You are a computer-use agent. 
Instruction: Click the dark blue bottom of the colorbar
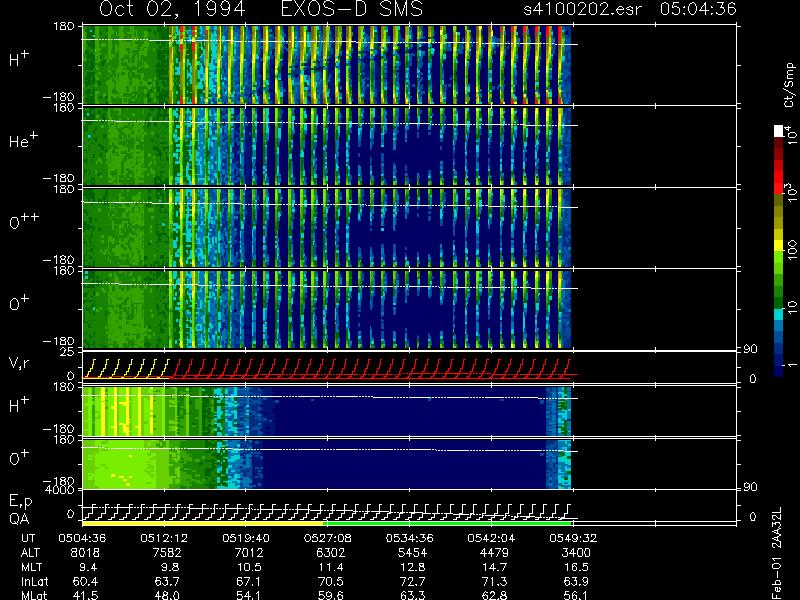coord(779,370)
